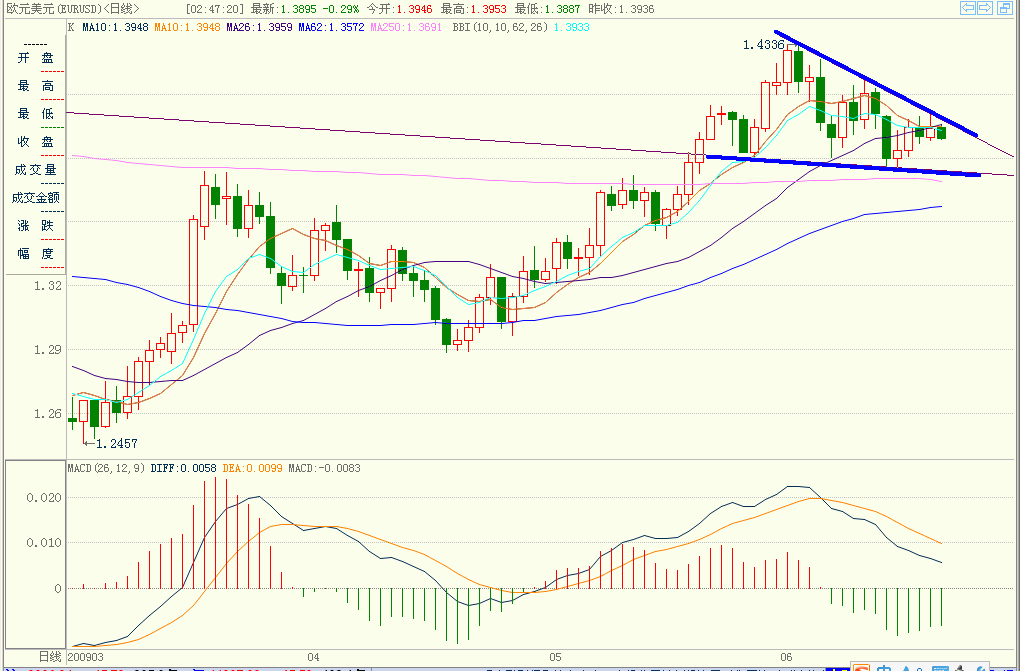Click the 05 month marker on the time axis
Viewport: 1020px width, 671px height.
point(555,657)
